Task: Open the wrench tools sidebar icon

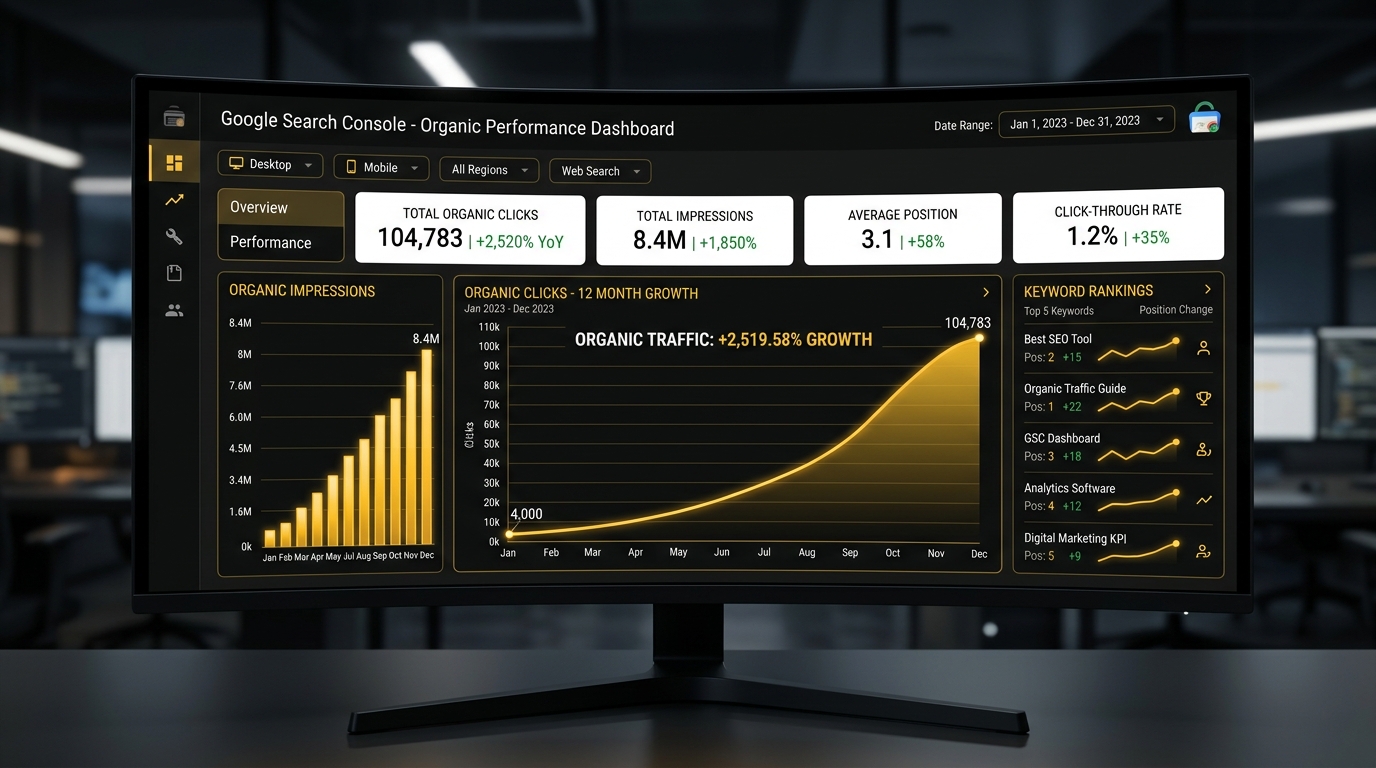Action: pyautogui.click(x=174, y=236)
